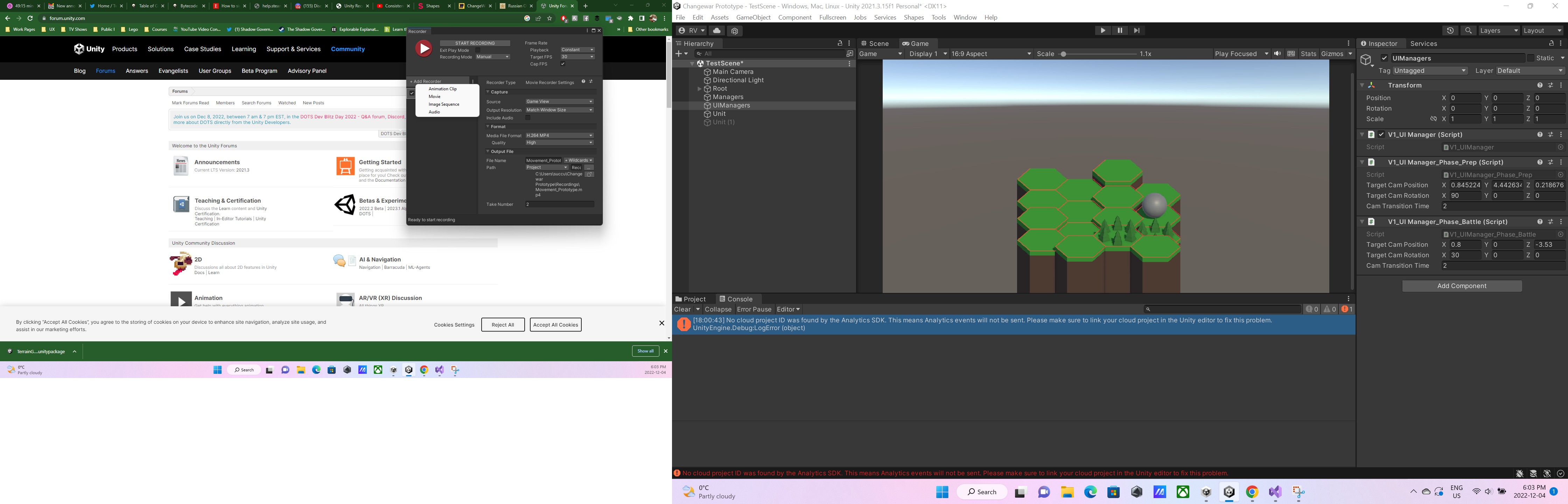Viewport: 1568px width, 504px height.
Task: Open the Undo History icon
Action: click(1450, 30)
